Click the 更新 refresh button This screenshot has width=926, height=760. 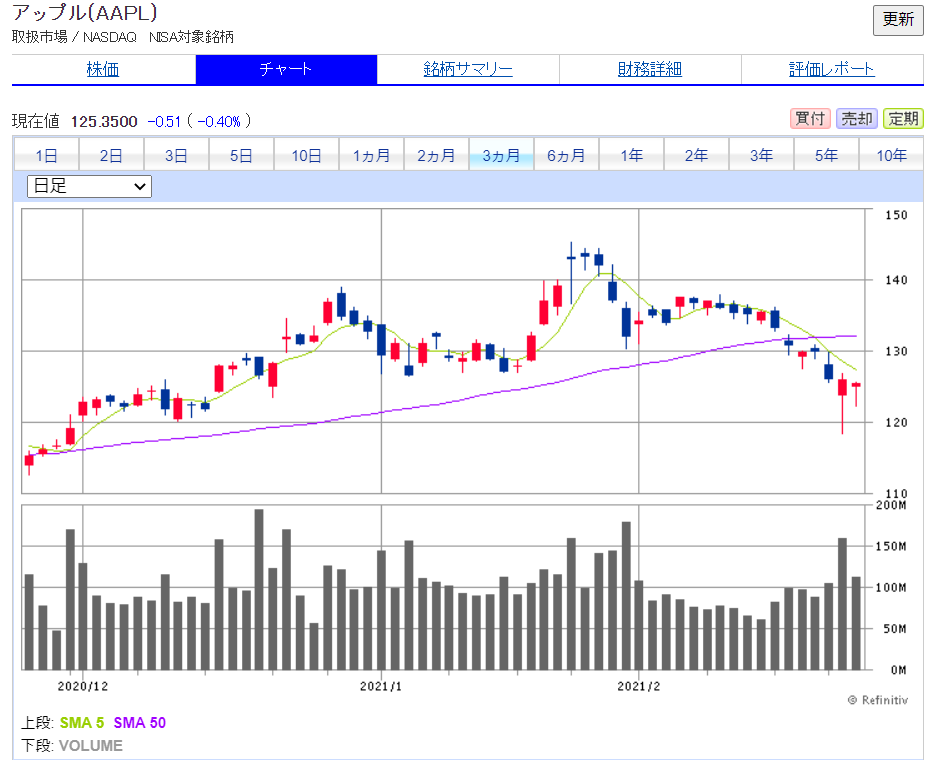click(898, 20)
